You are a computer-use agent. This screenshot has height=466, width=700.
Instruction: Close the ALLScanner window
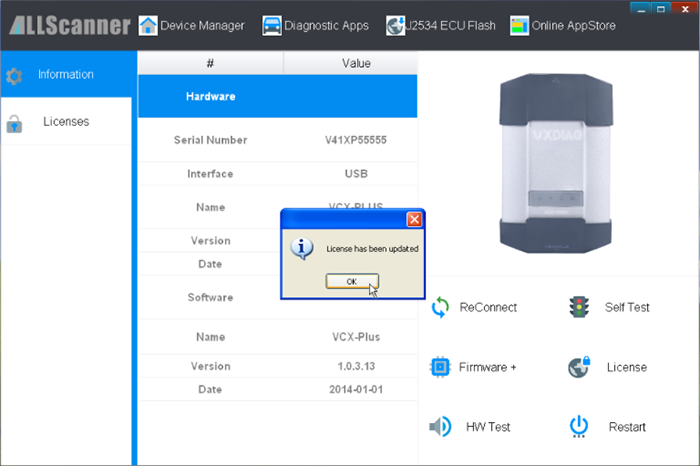point(685,8)
